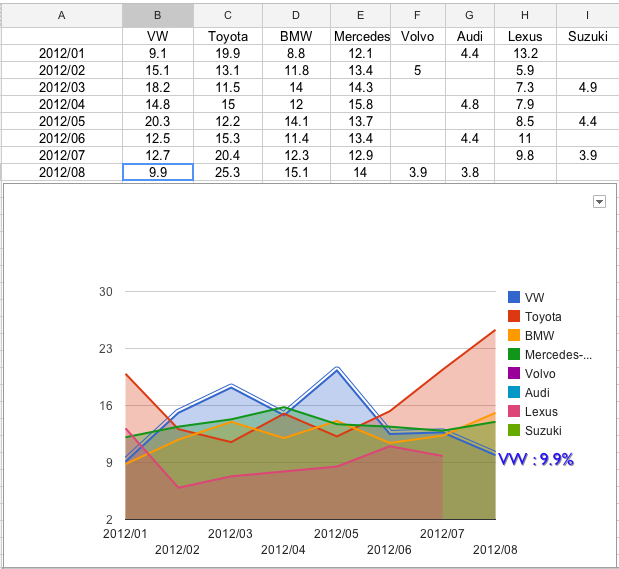619x569 pixels.
Task: Select the 2012/06 row label cell
Action: pos(62,138)
